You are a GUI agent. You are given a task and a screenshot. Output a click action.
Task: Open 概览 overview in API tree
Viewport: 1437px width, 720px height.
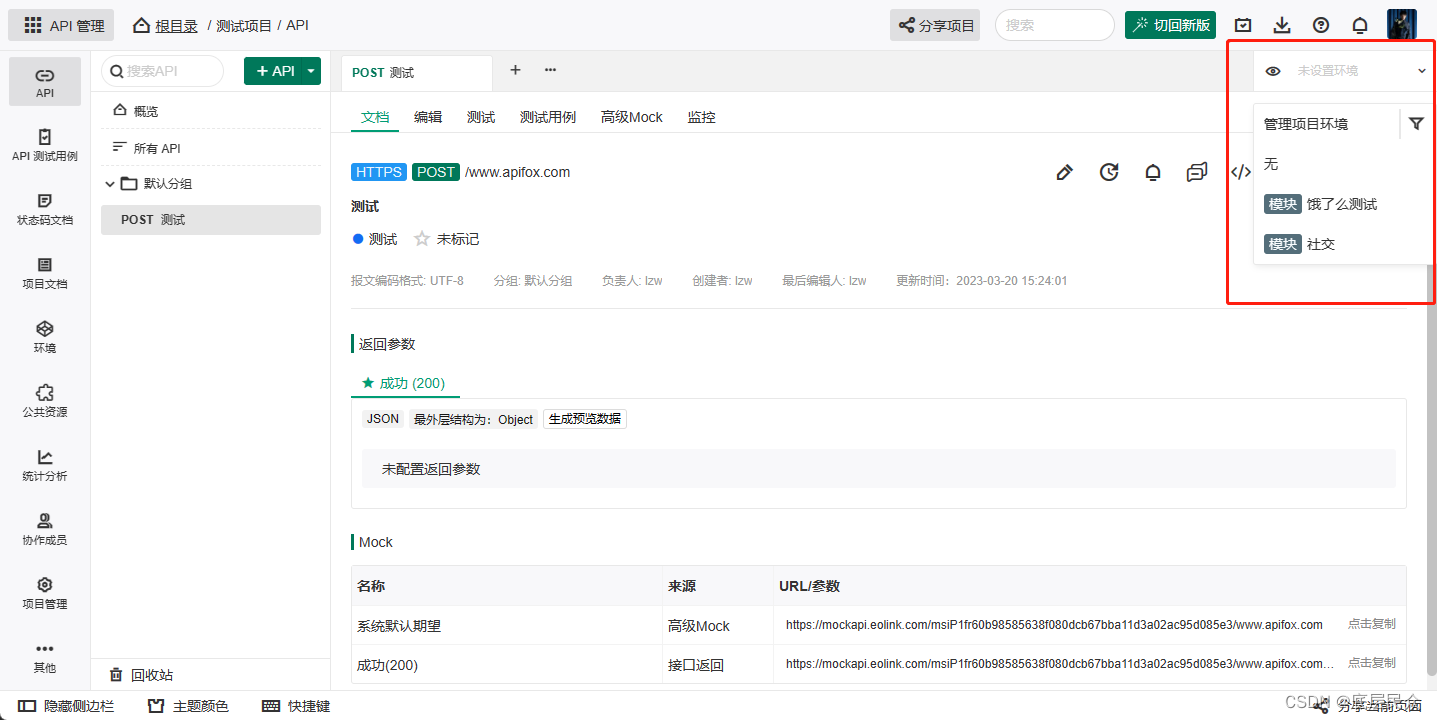point(211,111)
